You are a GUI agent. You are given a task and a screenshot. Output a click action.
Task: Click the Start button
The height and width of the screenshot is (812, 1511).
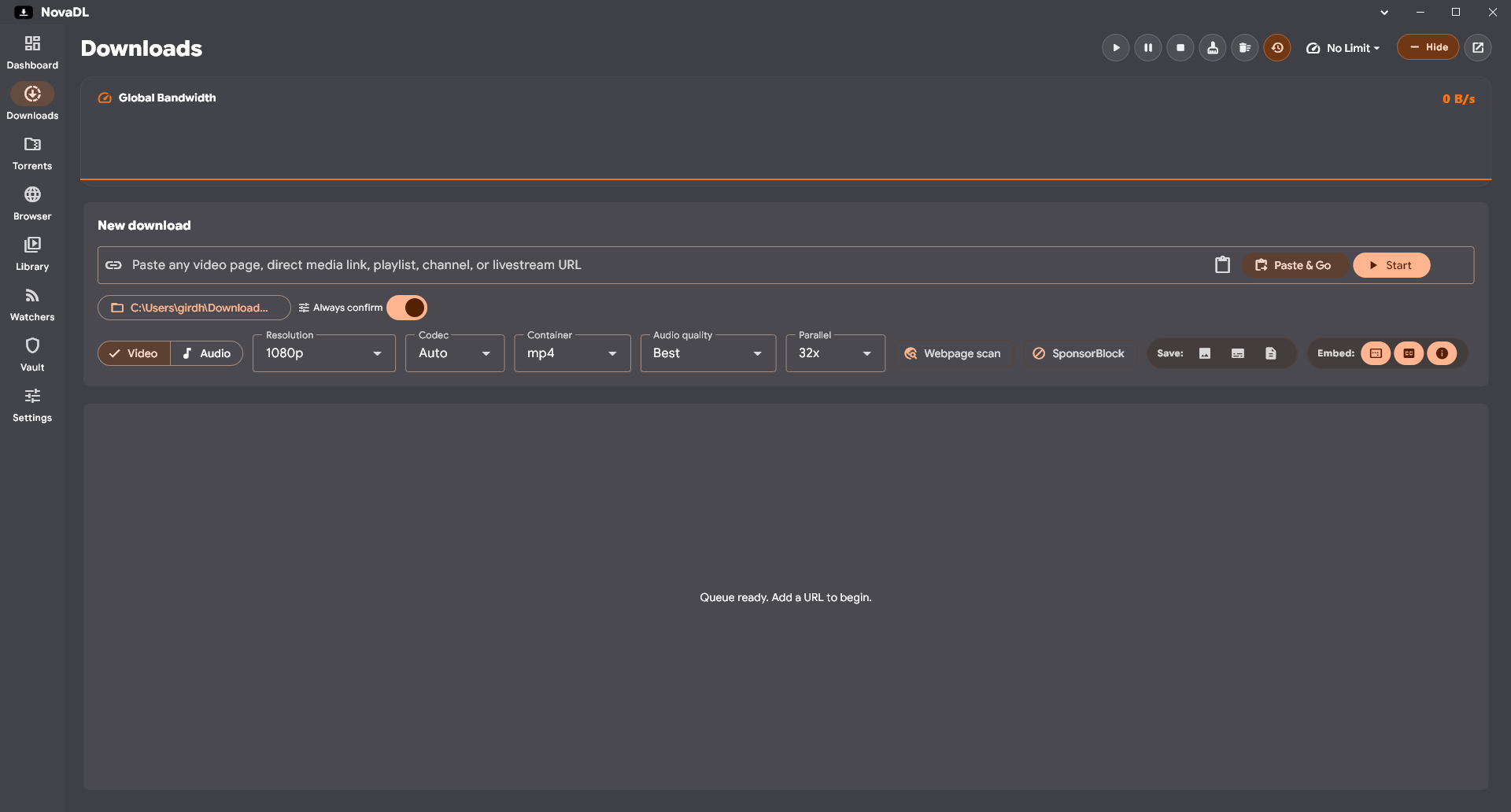[x=1391, y=265]
